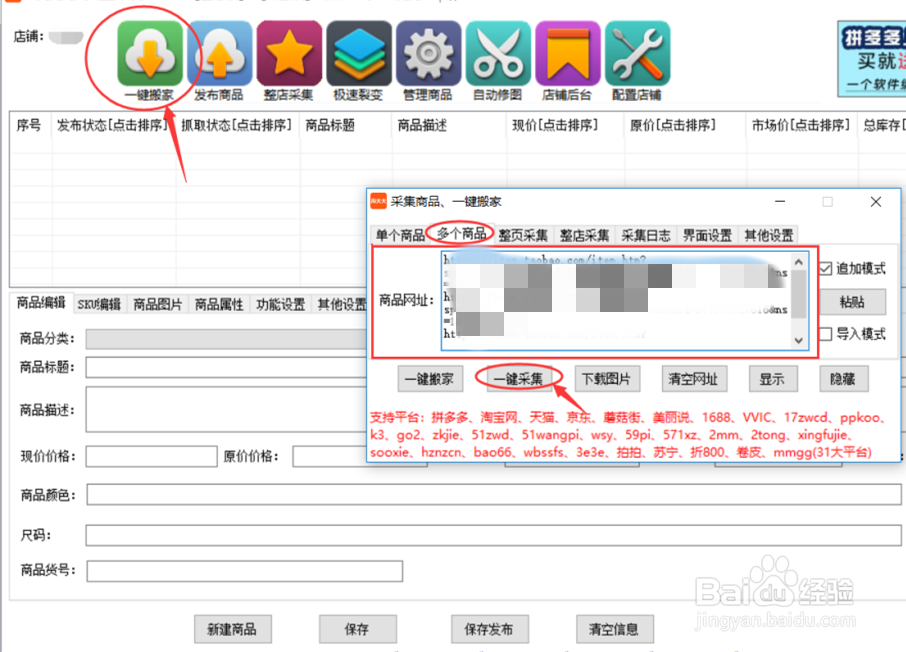This screenshot has height=652, width=906.
Task: Click the 新建商品 button
Action: click(x=232, y=629)
